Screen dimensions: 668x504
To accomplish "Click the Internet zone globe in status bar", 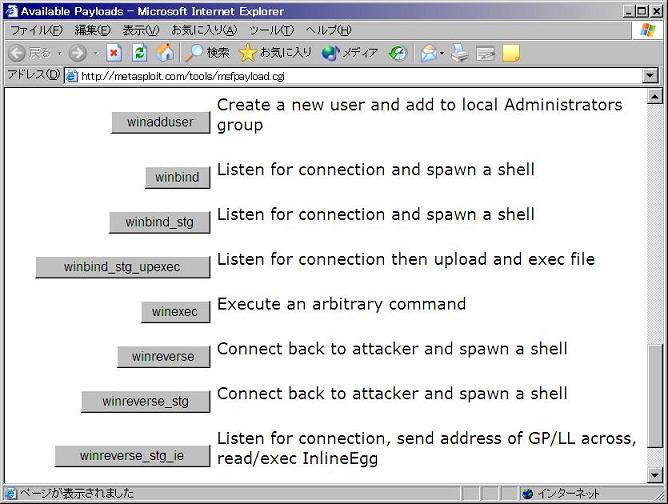I will click(527, 494).
